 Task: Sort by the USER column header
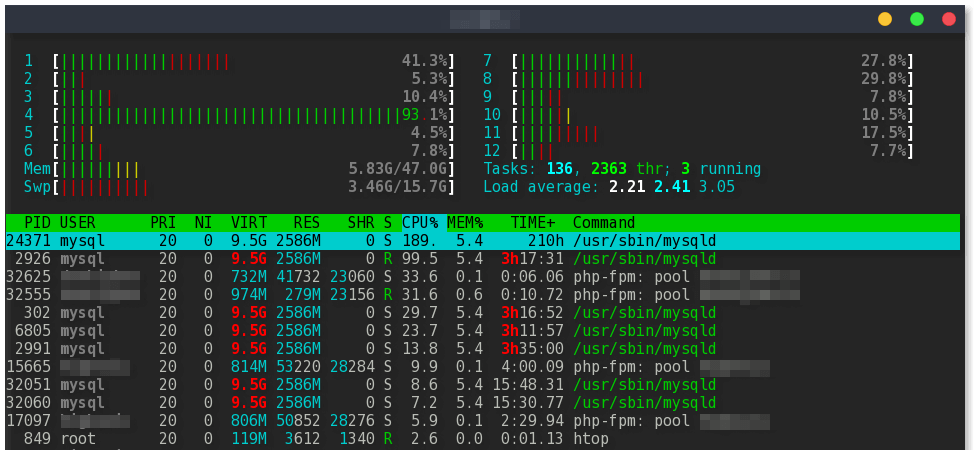(78, 223)
